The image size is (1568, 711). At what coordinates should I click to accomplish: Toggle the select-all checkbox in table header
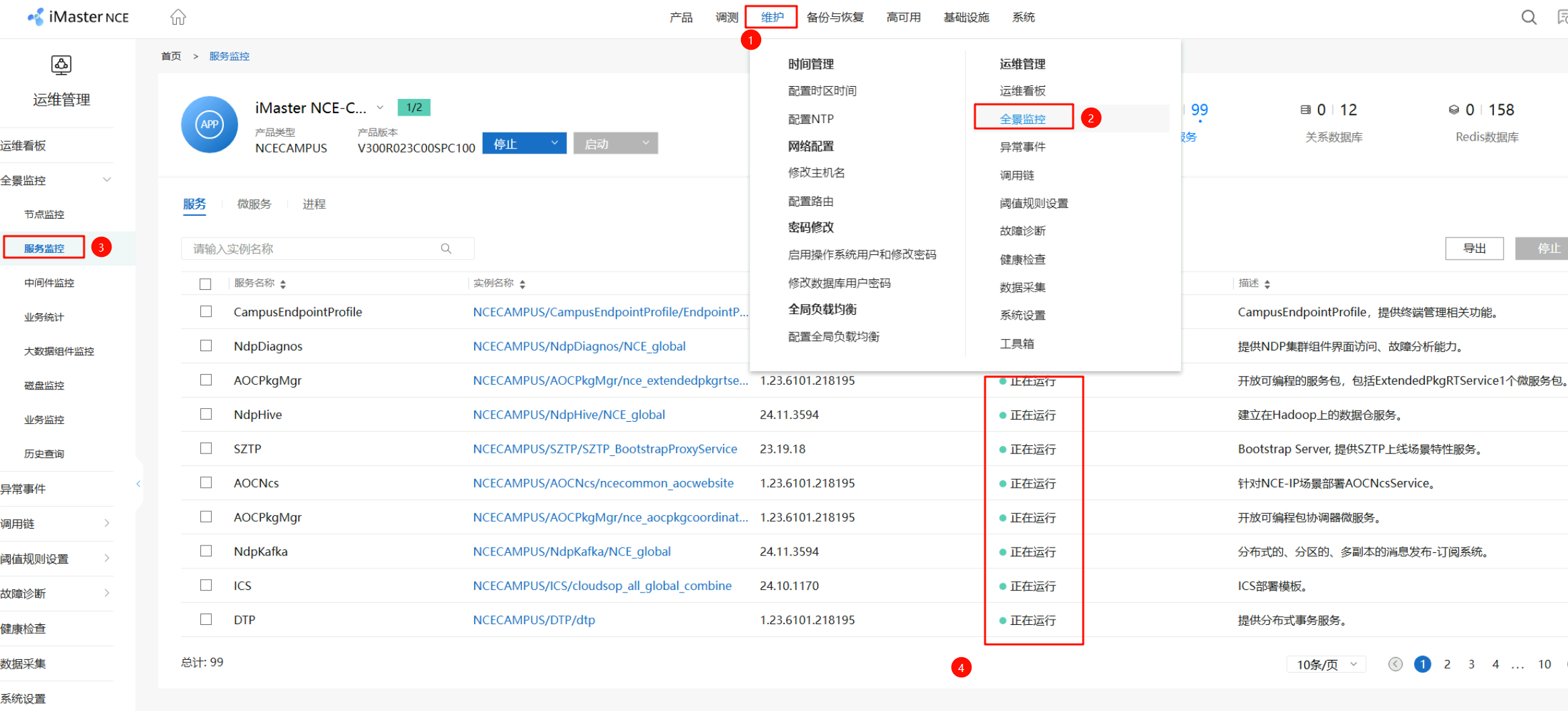tap(206, 284)
